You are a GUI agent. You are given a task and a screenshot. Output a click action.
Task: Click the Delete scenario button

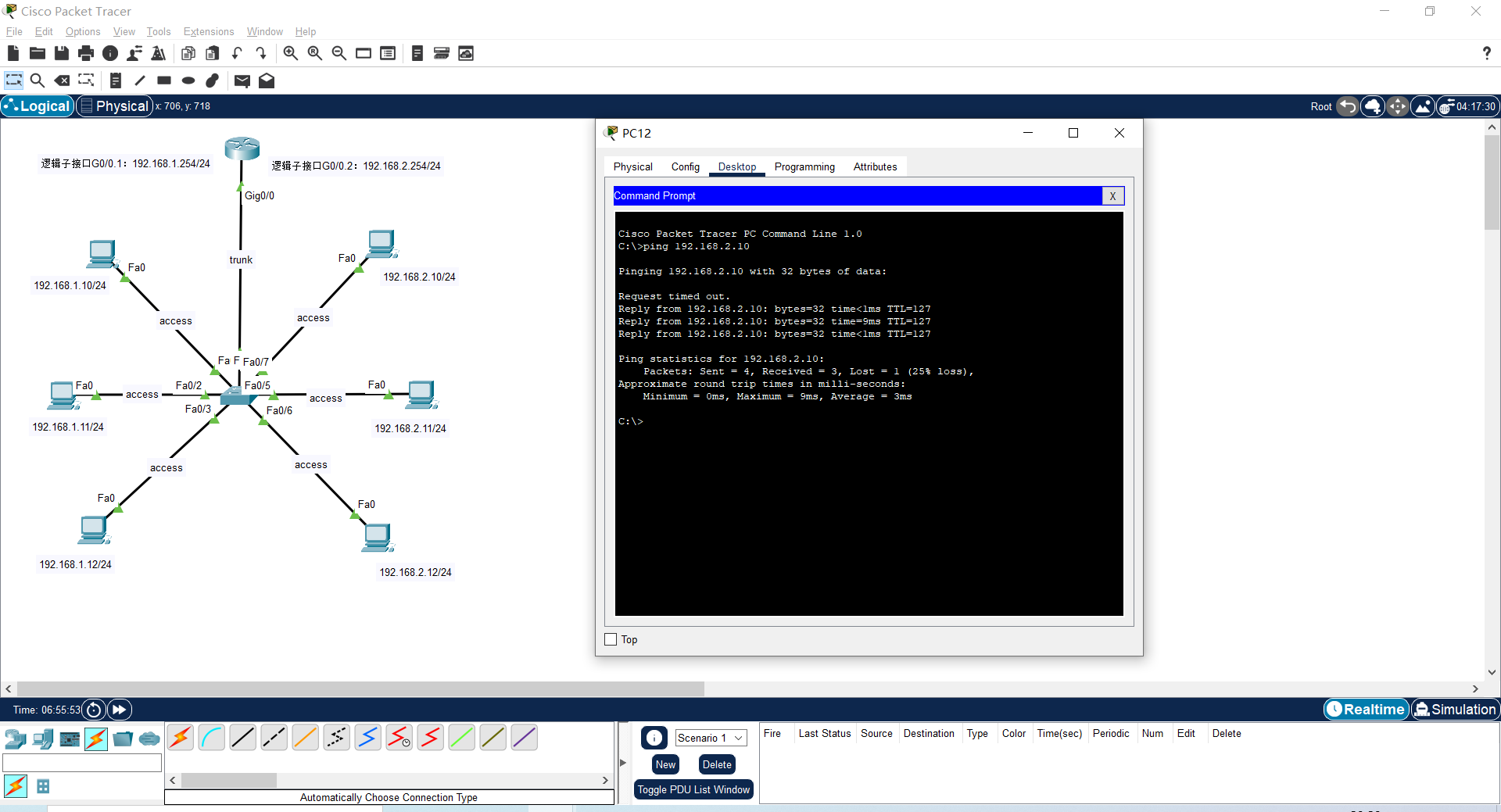(717, 764)
